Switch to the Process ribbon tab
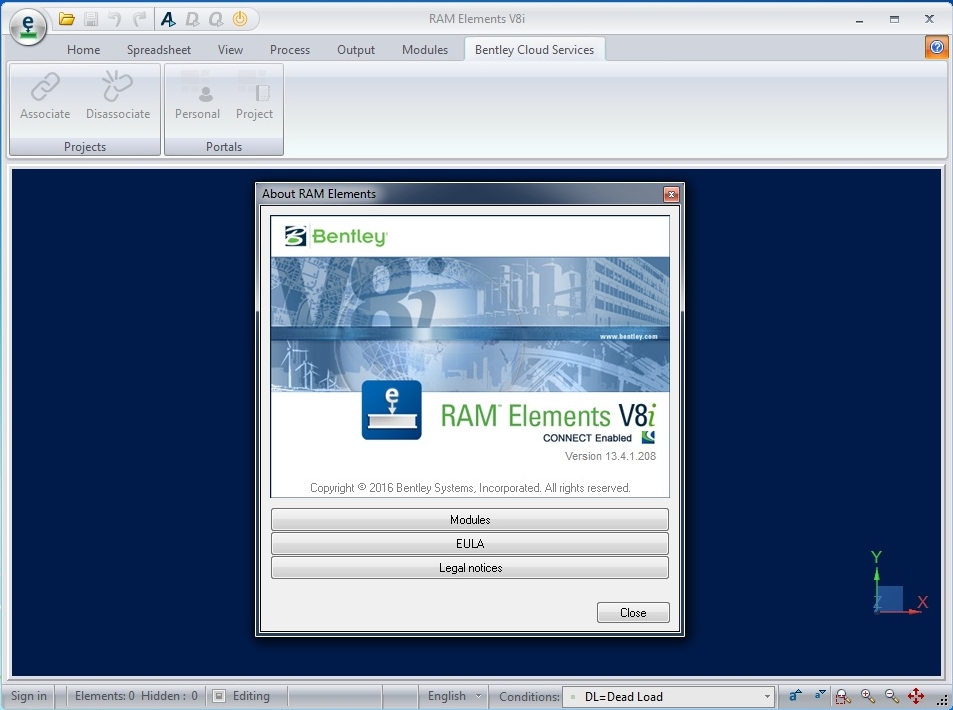953x710 pixels. pyautogui.click(x=290, y=50)
